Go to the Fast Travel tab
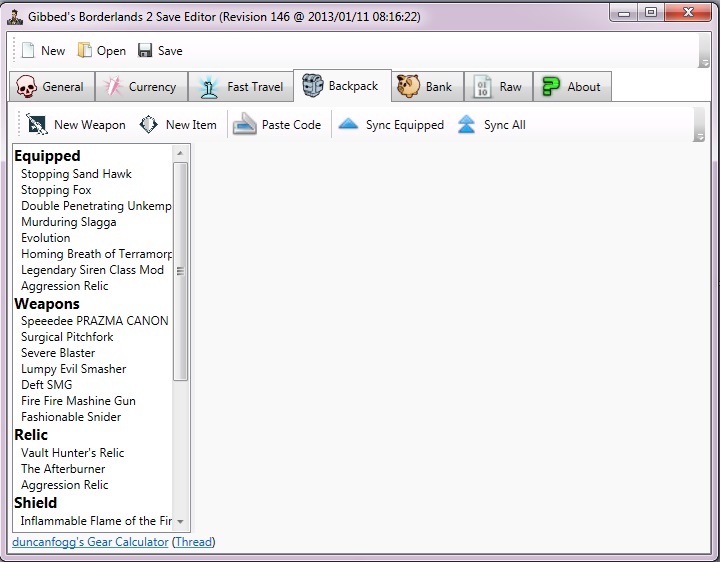Screen dimensions: 721x562 click(x=241, y=86)
